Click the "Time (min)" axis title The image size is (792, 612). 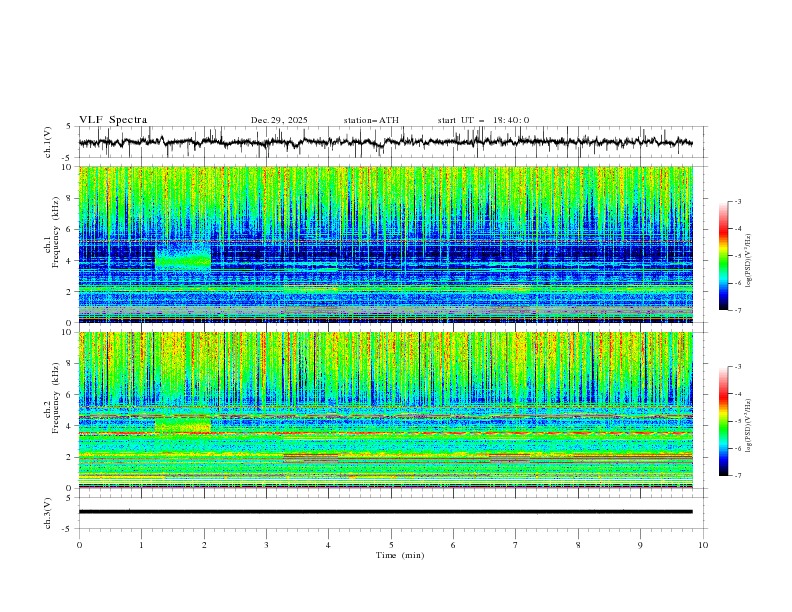point(400,555)
